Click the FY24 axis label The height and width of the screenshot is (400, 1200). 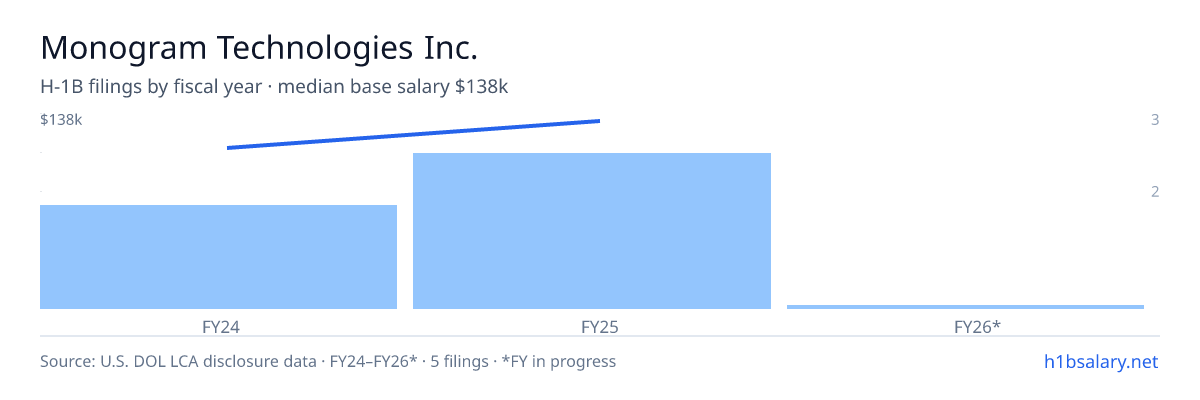coord(220,326)
